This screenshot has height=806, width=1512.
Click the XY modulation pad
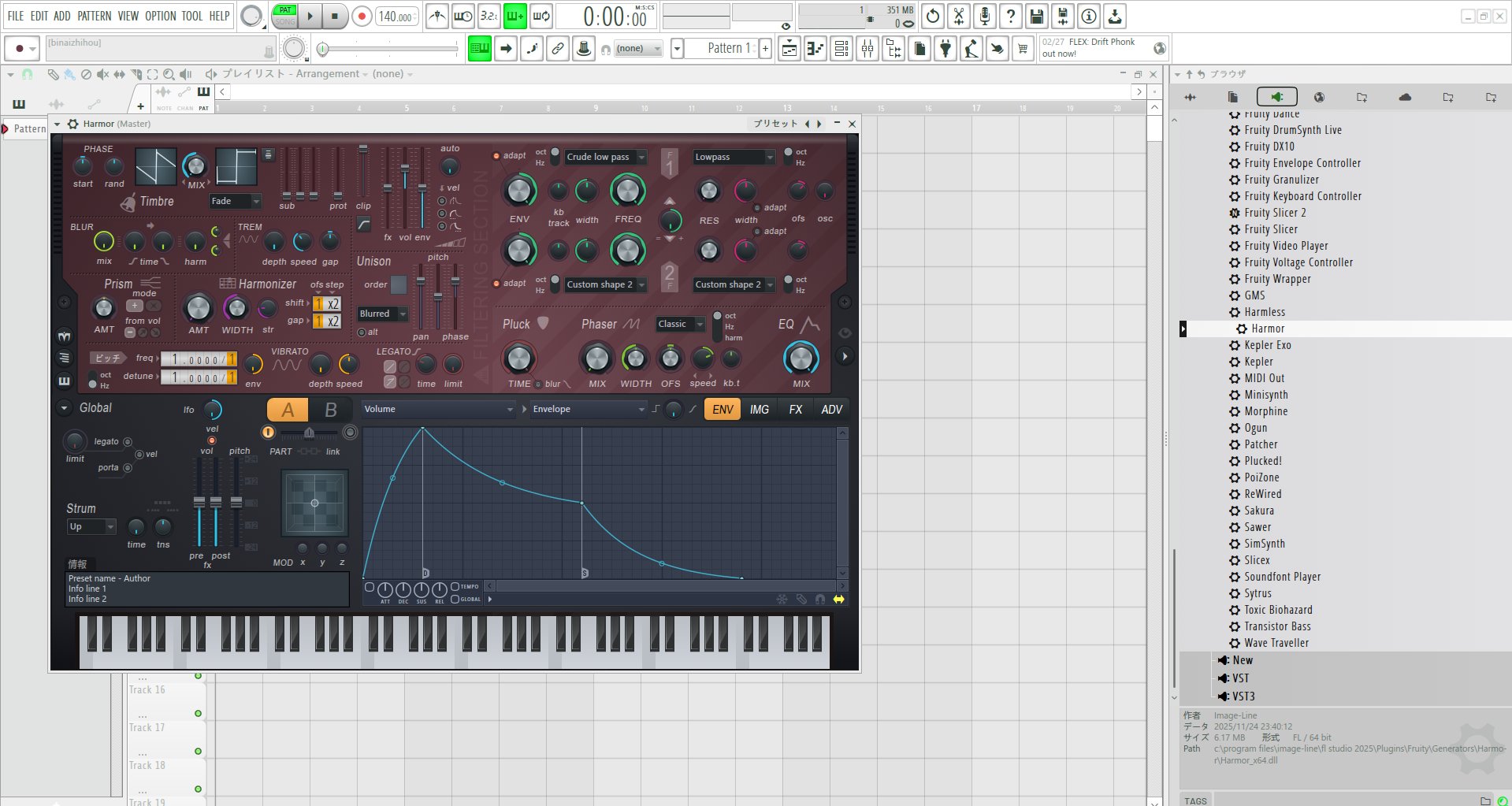314,503
